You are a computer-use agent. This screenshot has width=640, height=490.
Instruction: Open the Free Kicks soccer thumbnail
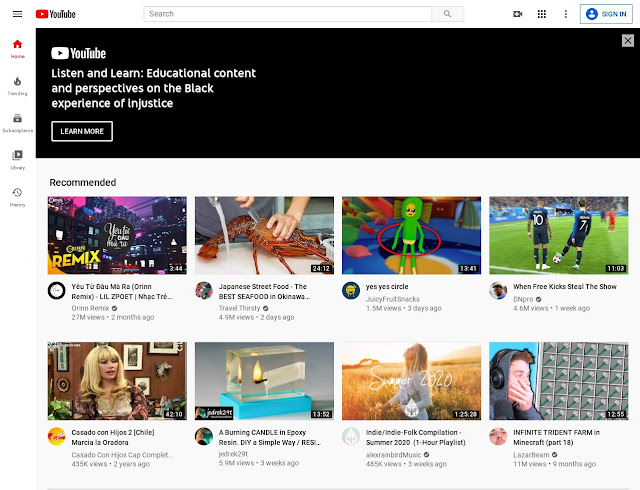point(559,235)
